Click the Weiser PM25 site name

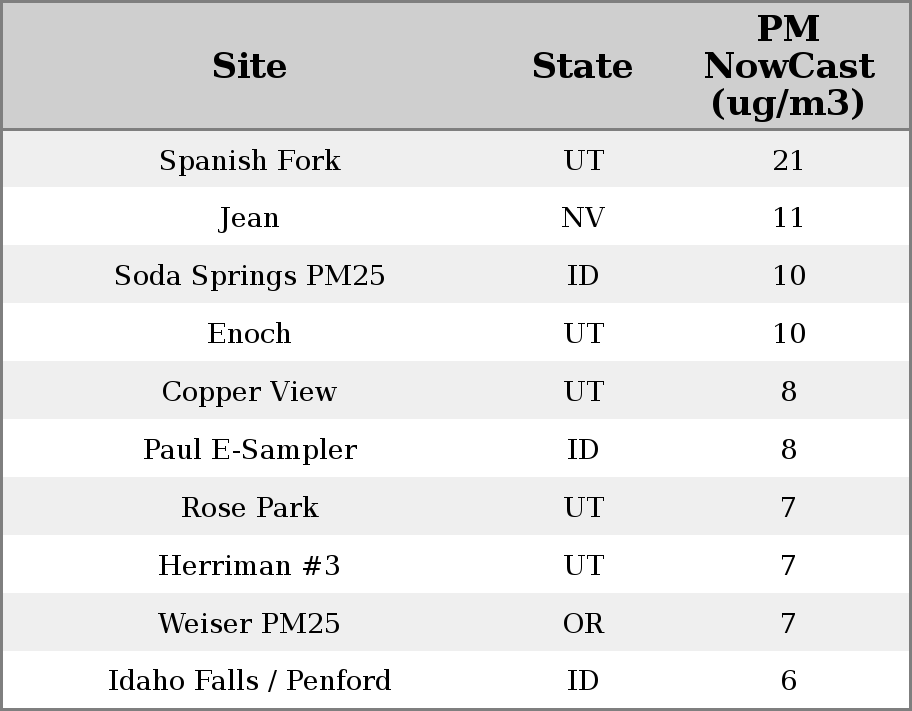click(250, 624)
